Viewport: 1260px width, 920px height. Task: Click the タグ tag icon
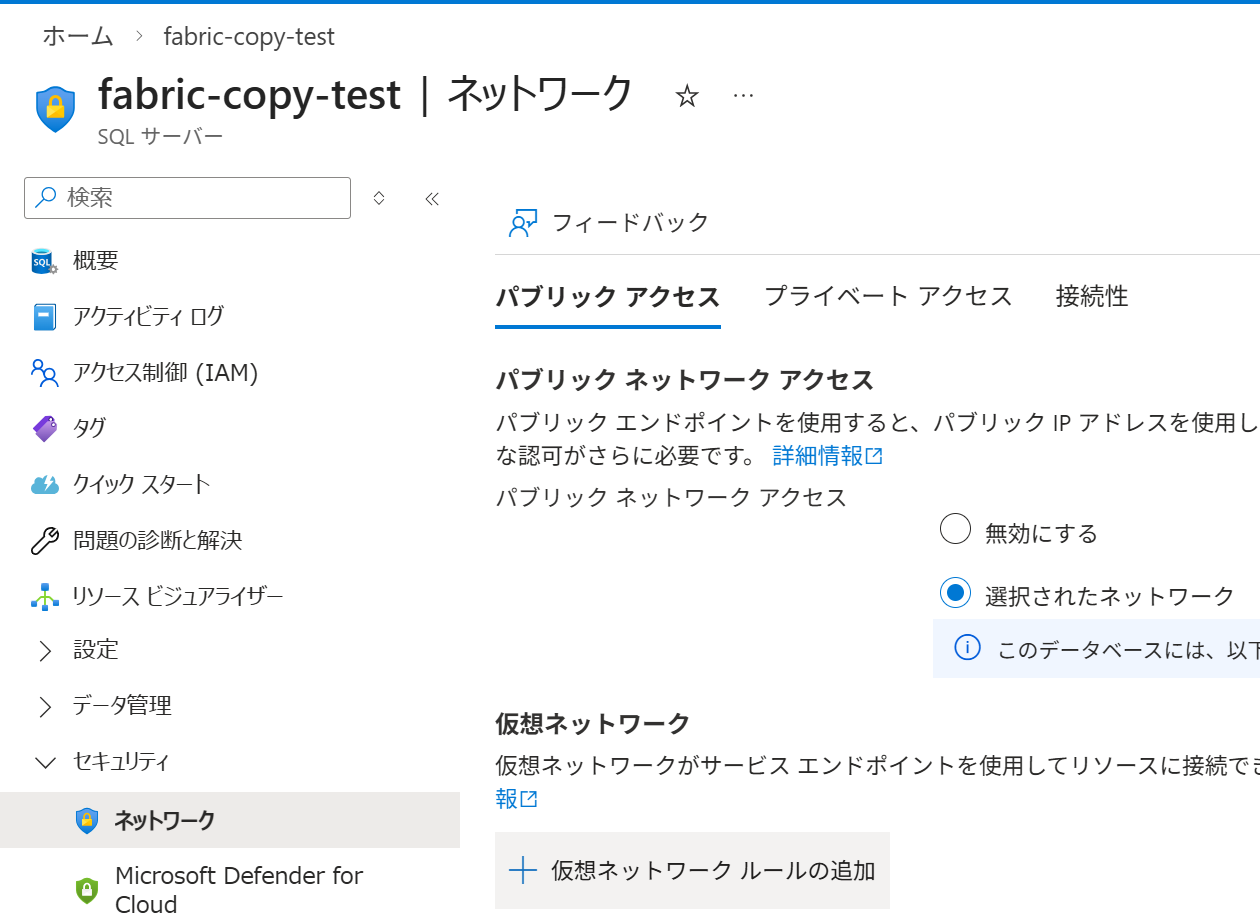tap(45, 429)
